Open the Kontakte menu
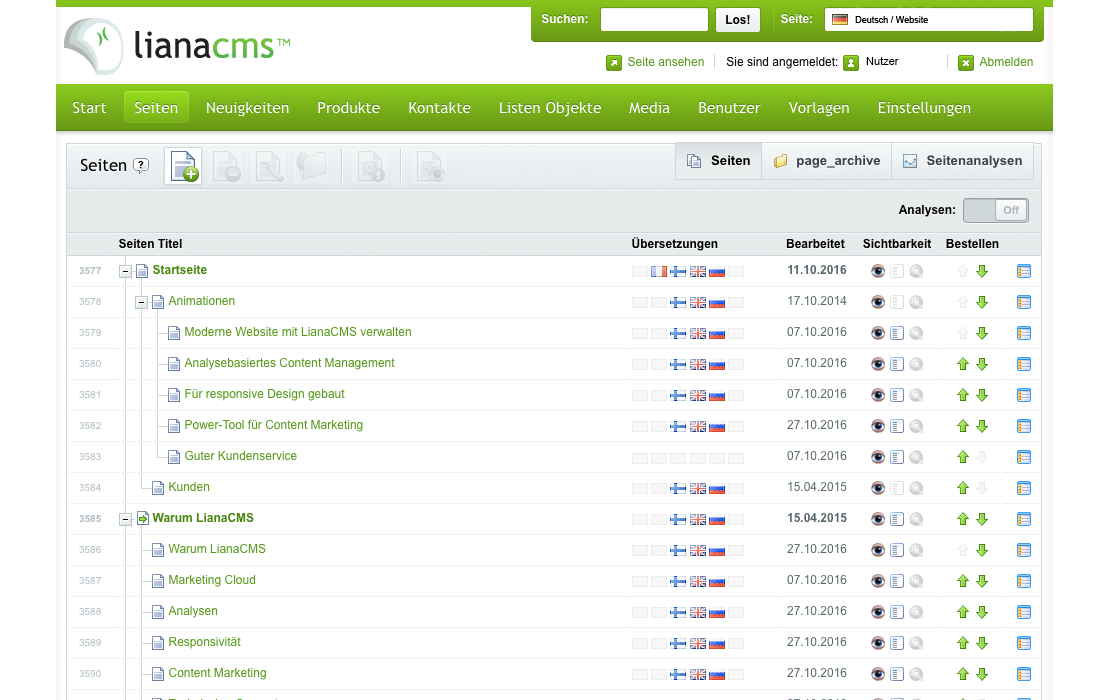 [x=439, y=107]
